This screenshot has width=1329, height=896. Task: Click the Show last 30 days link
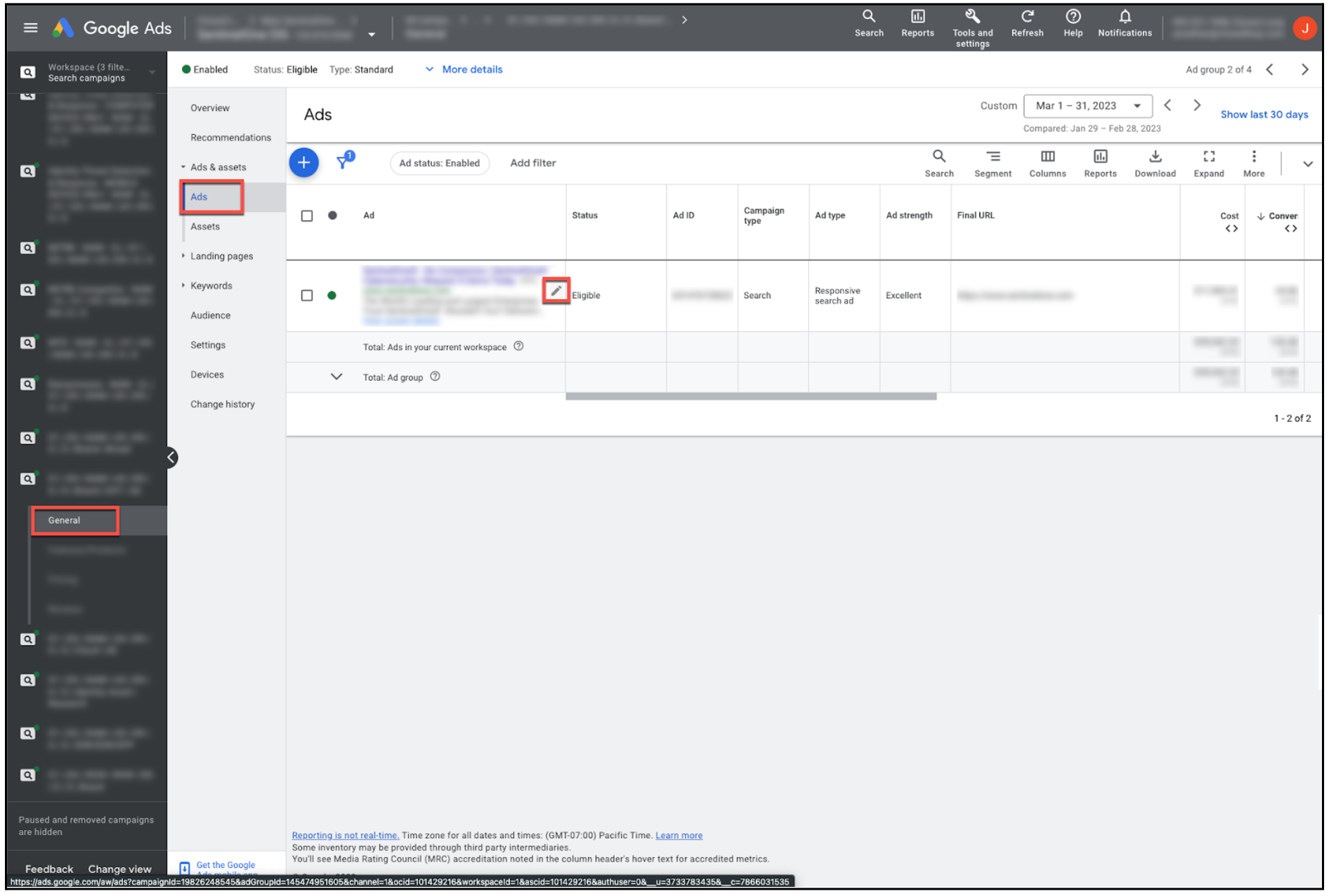click(x=1263, y=114)
